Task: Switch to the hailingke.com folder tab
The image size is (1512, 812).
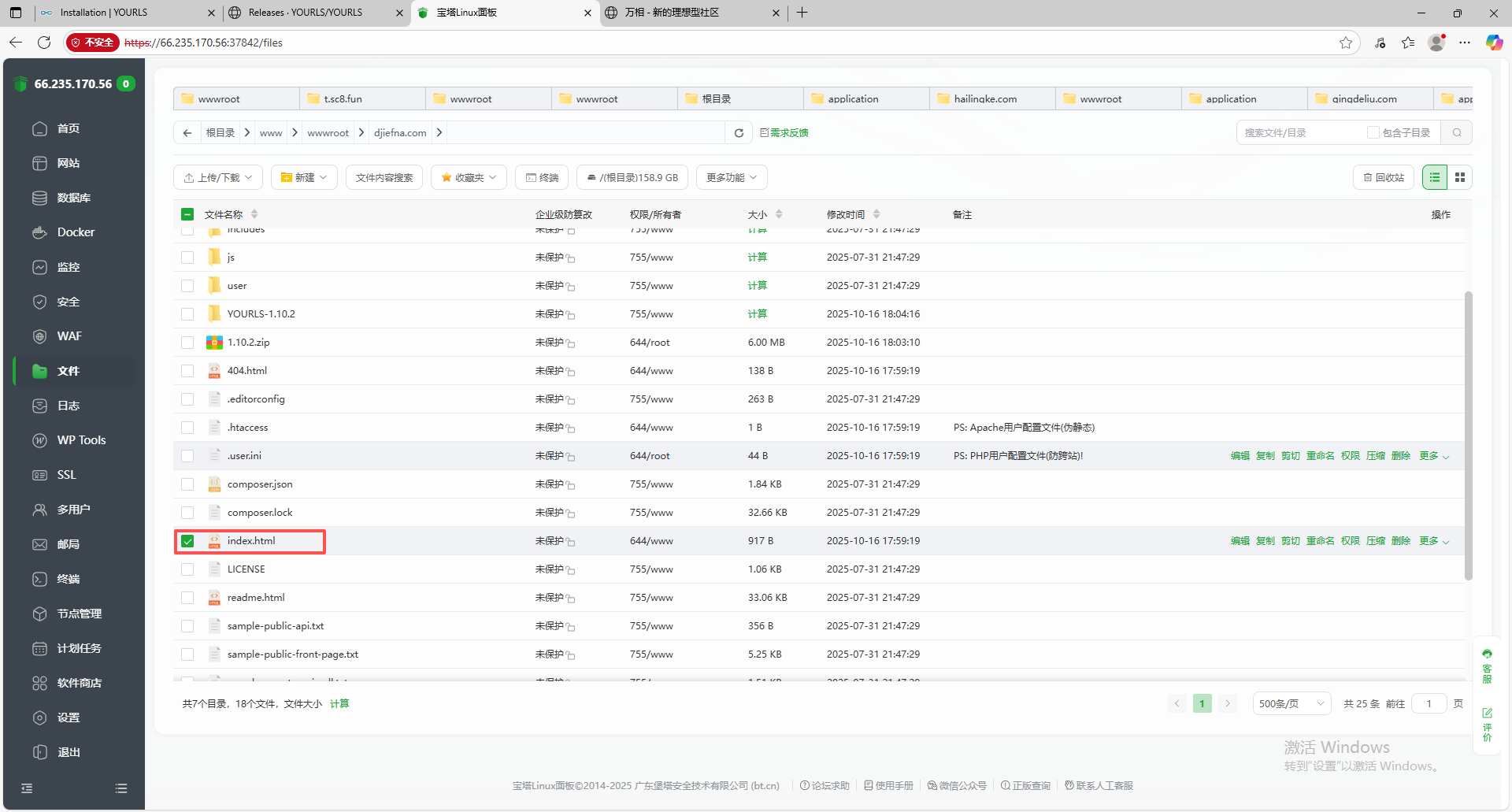Action: pos(984,99)
